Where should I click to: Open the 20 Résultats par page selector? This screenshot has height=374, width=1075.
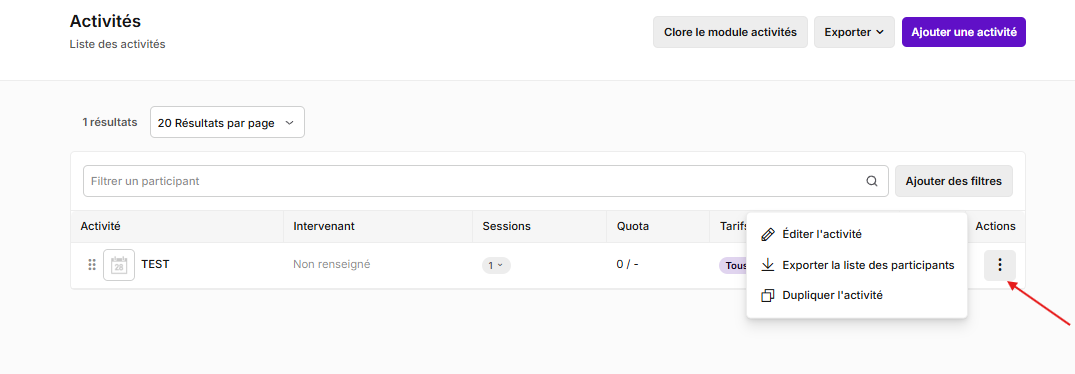227,123
